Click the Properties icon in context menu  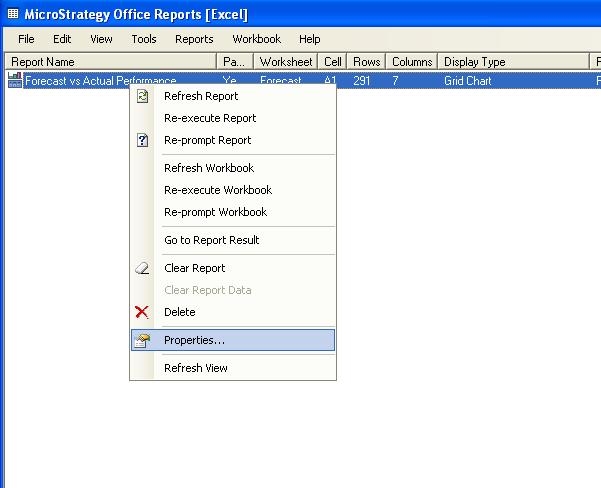point(142,340)
